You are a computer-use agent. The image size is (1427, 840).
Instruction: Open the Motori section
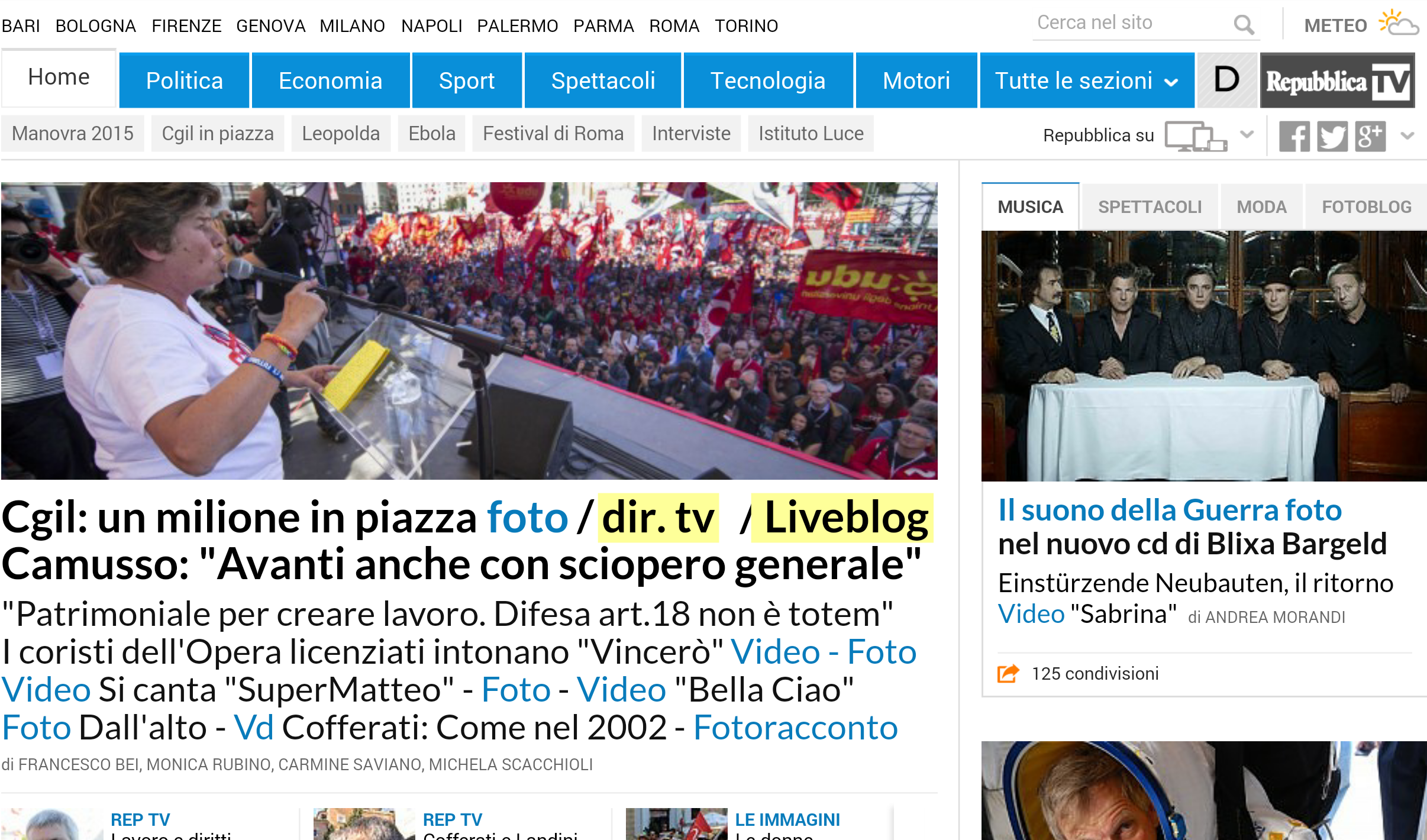click(x=916, y=80)
